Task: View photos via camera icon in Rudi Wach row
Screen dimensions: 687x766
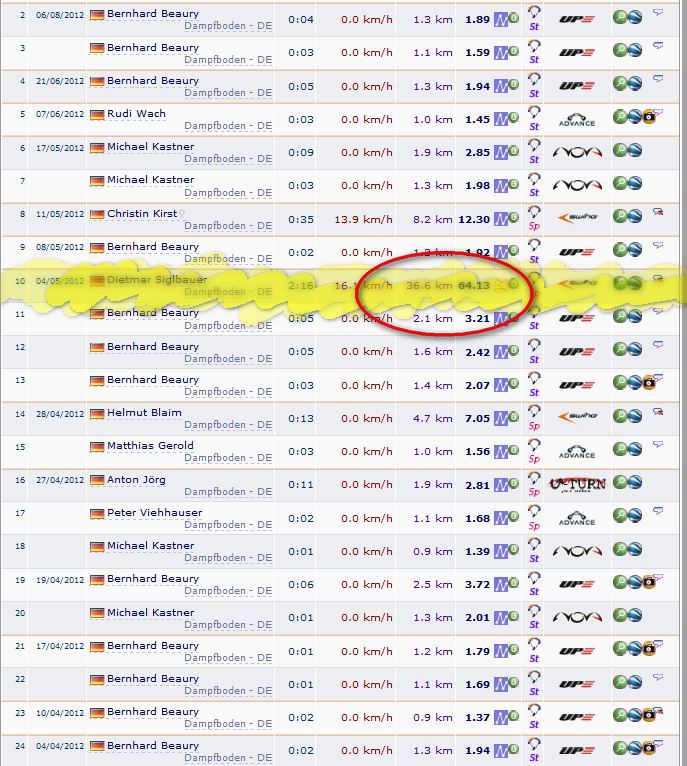Action: 648,117
